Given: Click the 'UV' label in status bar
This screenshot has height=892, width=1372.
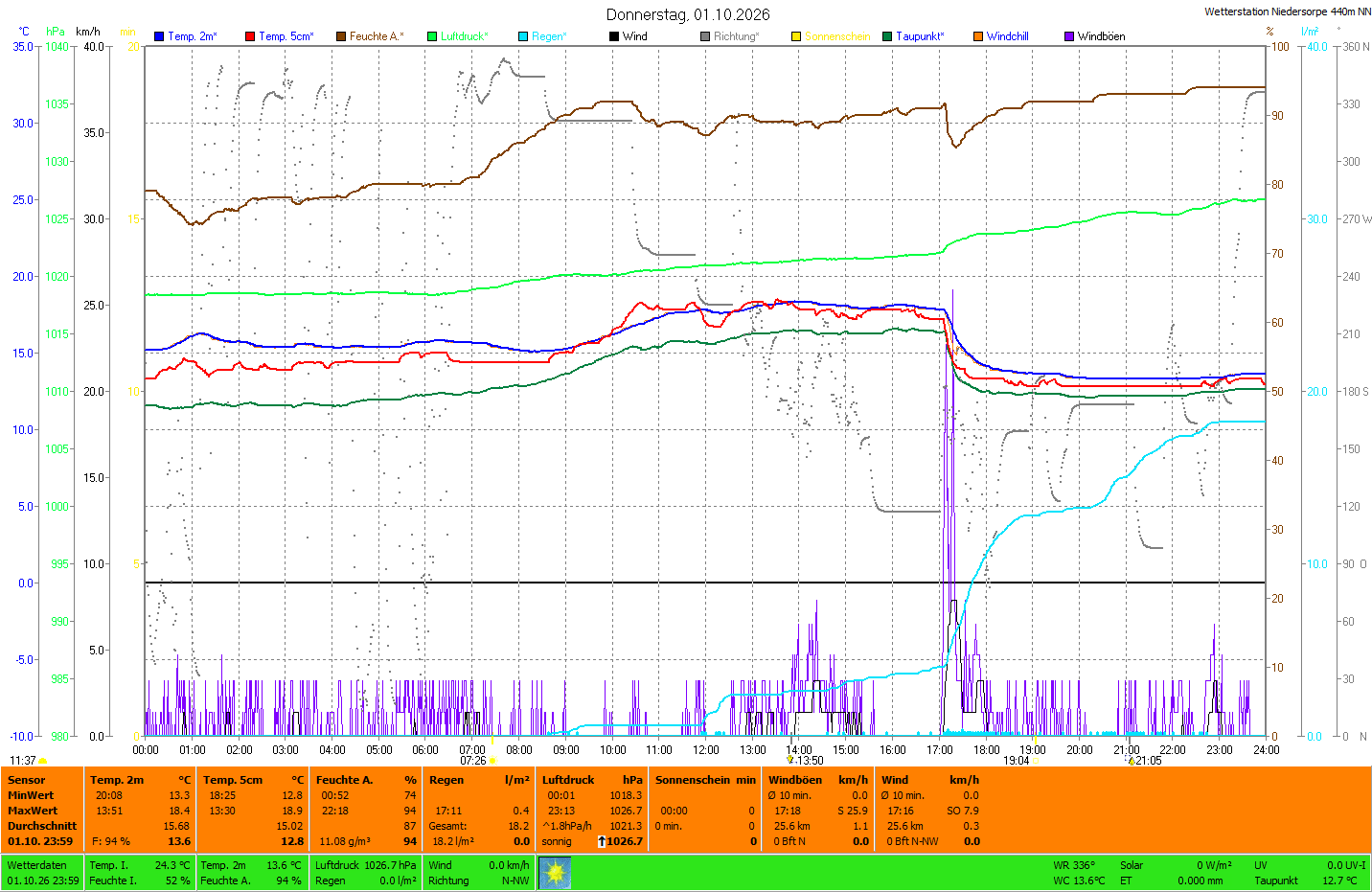Looking at the screenshot, I should 1261,865.
